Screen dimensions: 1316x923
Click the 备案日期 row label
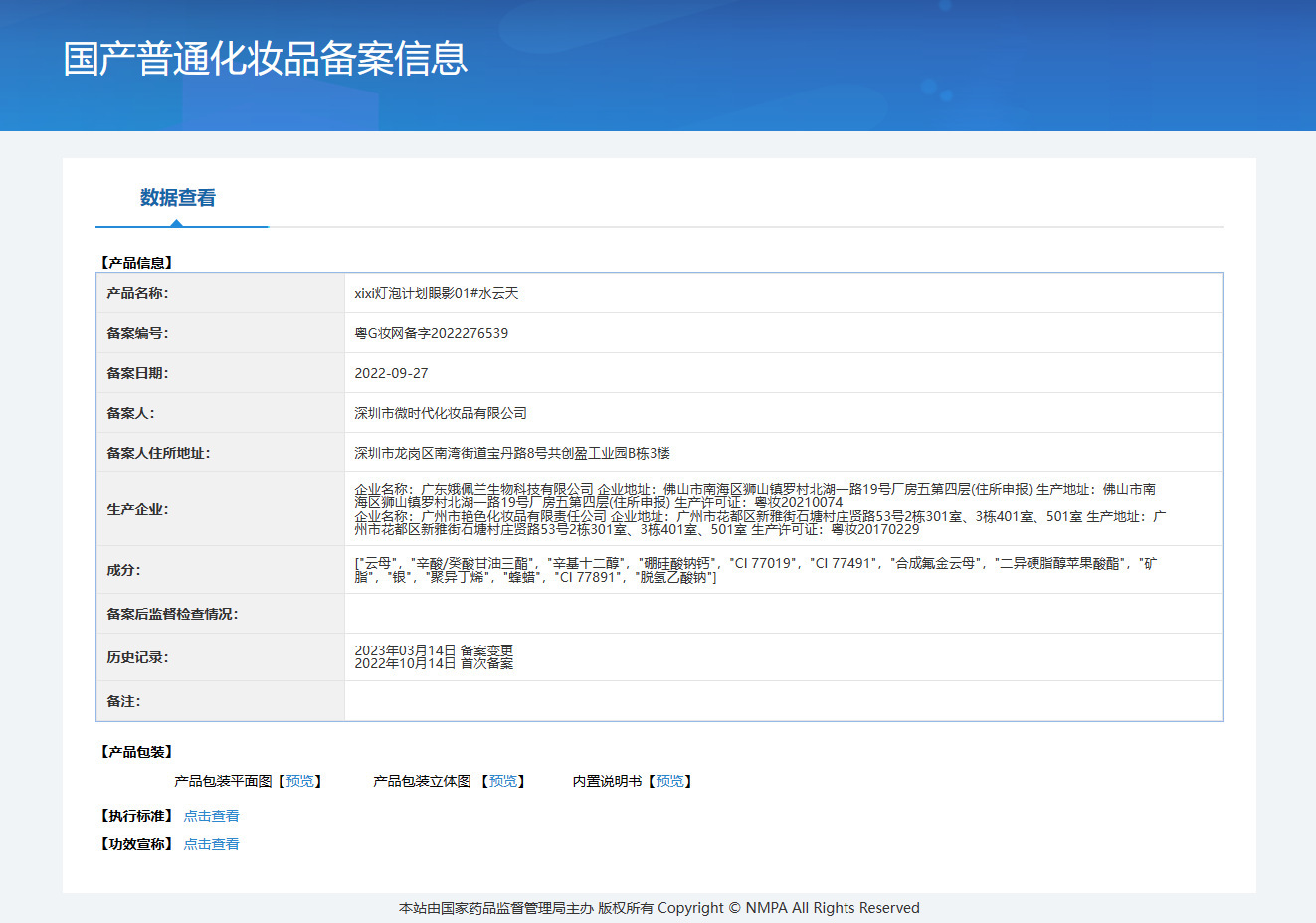[x=138, y=373]
